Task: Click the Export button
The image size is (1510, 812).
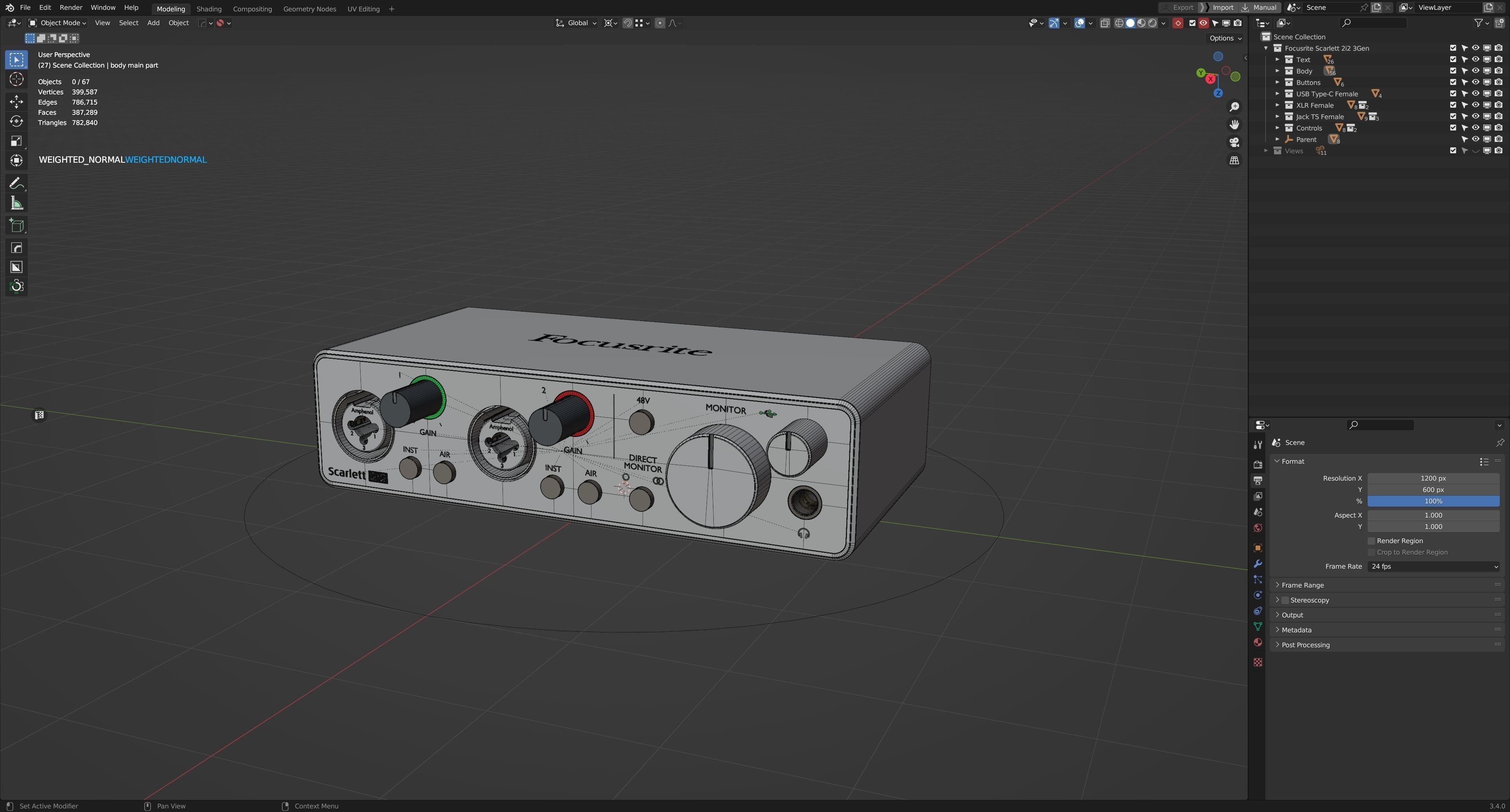Action: click(x=1178, y=7)
